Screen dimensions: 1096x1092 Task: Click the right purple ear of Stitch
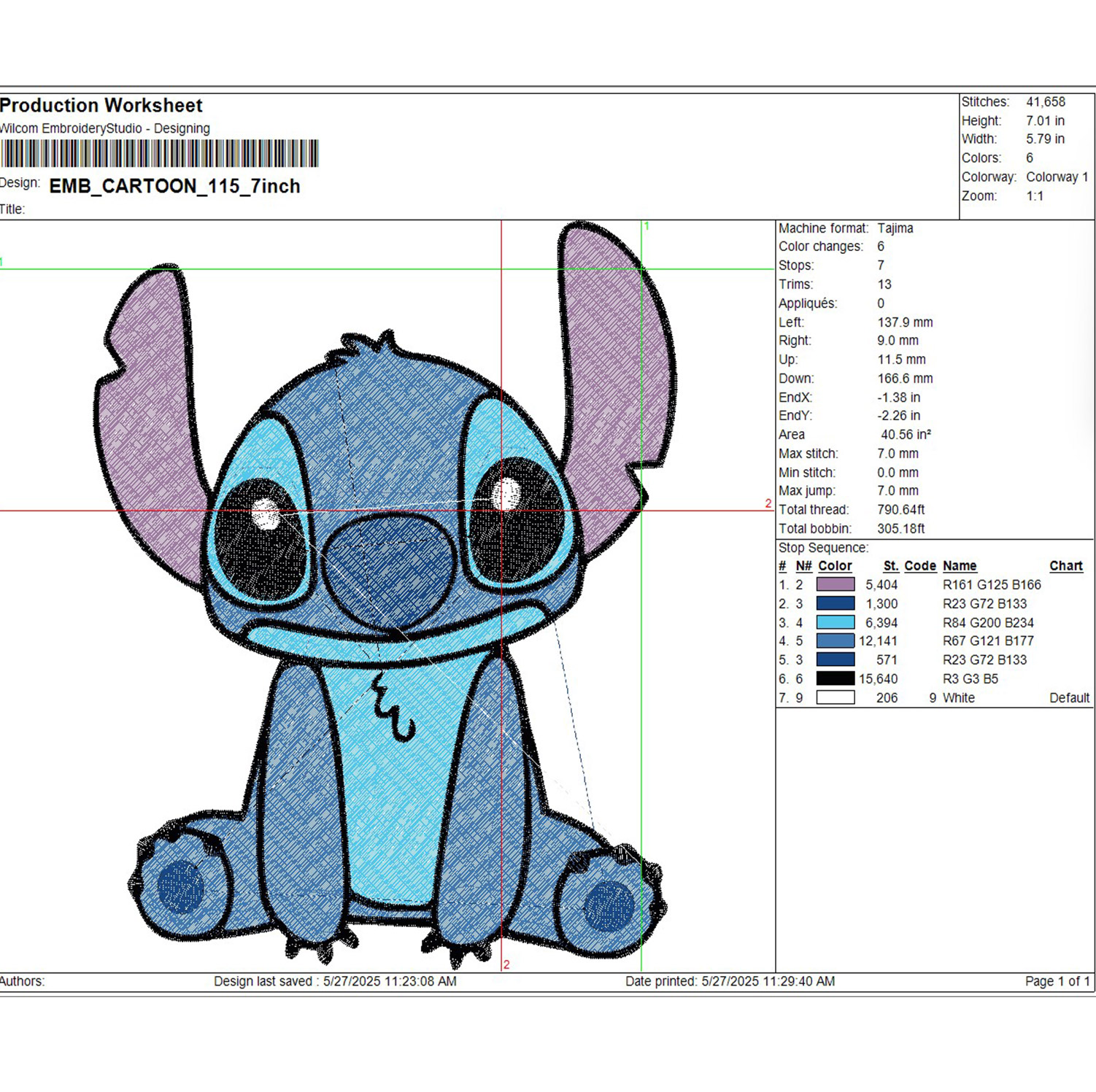click(x=617, y=379)
